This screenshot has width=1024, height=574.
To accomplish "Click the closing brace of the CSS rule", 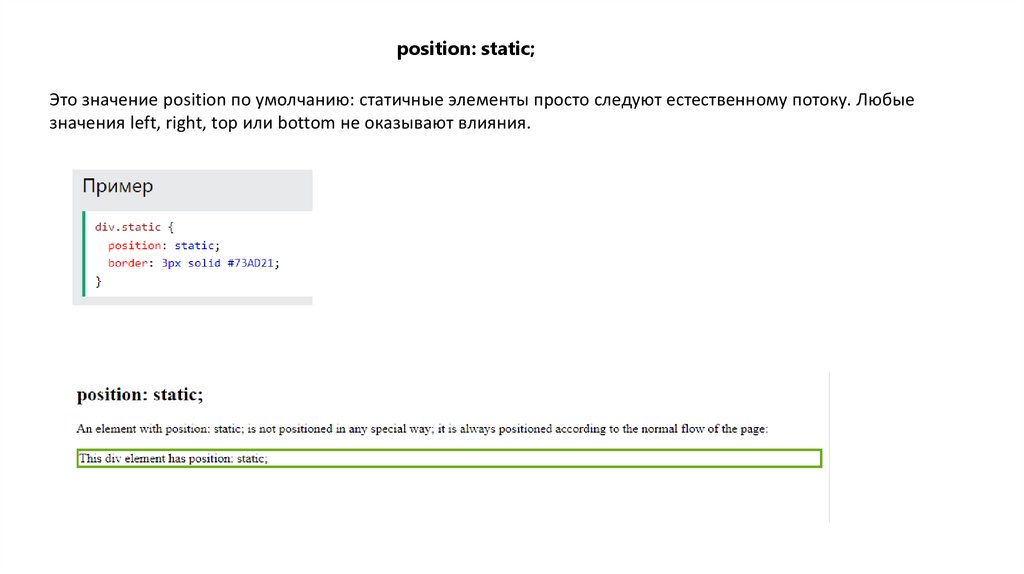I will pos(98,282).
